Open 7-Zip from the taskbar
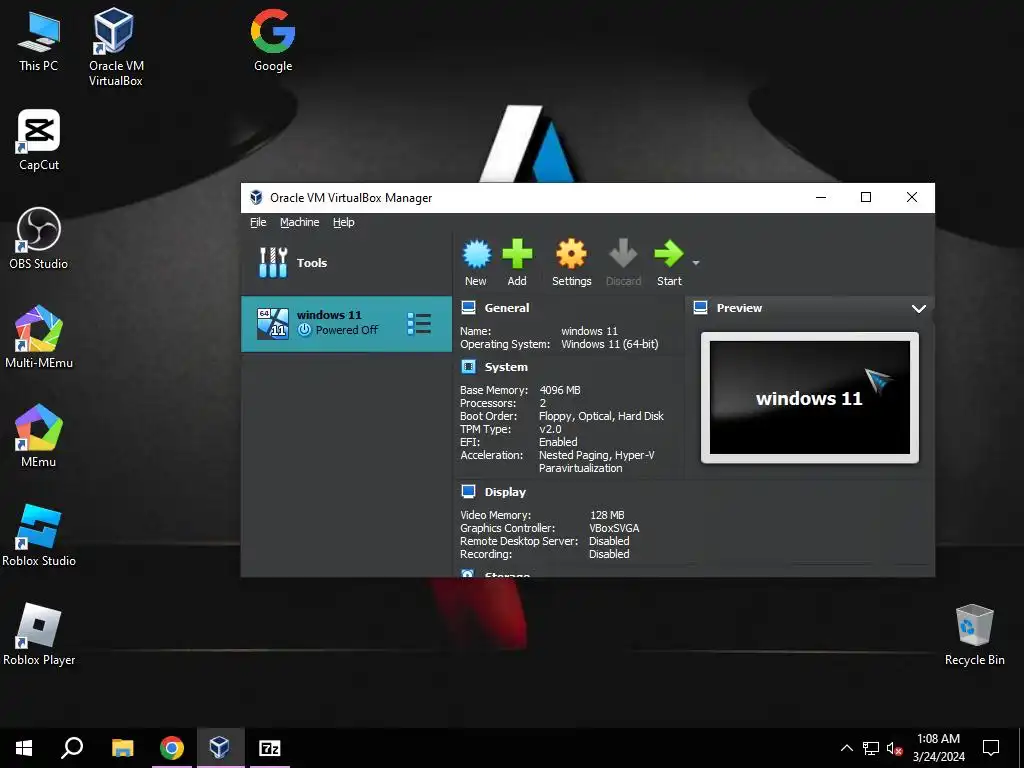 tap(270, 748)
